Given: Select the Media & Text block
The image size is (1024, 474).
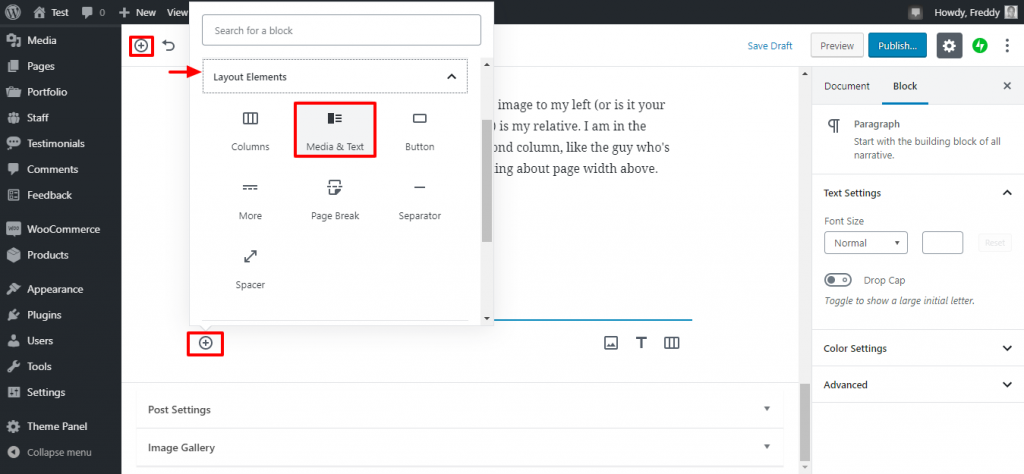Looking at the screenshot, I should tap(334, 129).
